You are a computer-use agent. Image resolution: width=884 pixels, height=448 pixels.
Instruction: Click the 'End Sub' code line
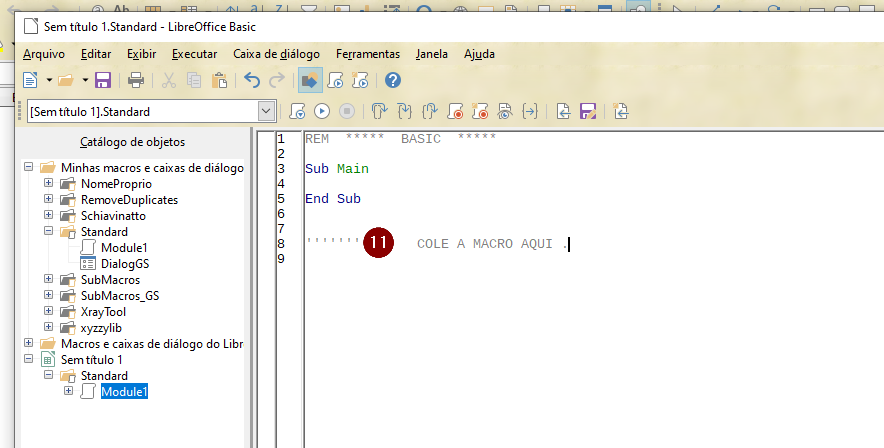pos(333,199)
